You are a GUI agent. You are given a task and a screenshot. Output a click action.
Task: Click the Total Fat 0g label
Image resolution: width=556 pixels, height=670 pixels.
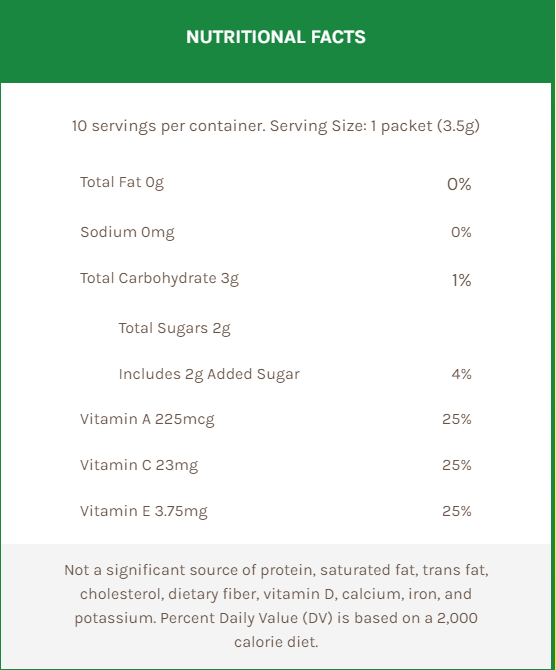point(122,182)
